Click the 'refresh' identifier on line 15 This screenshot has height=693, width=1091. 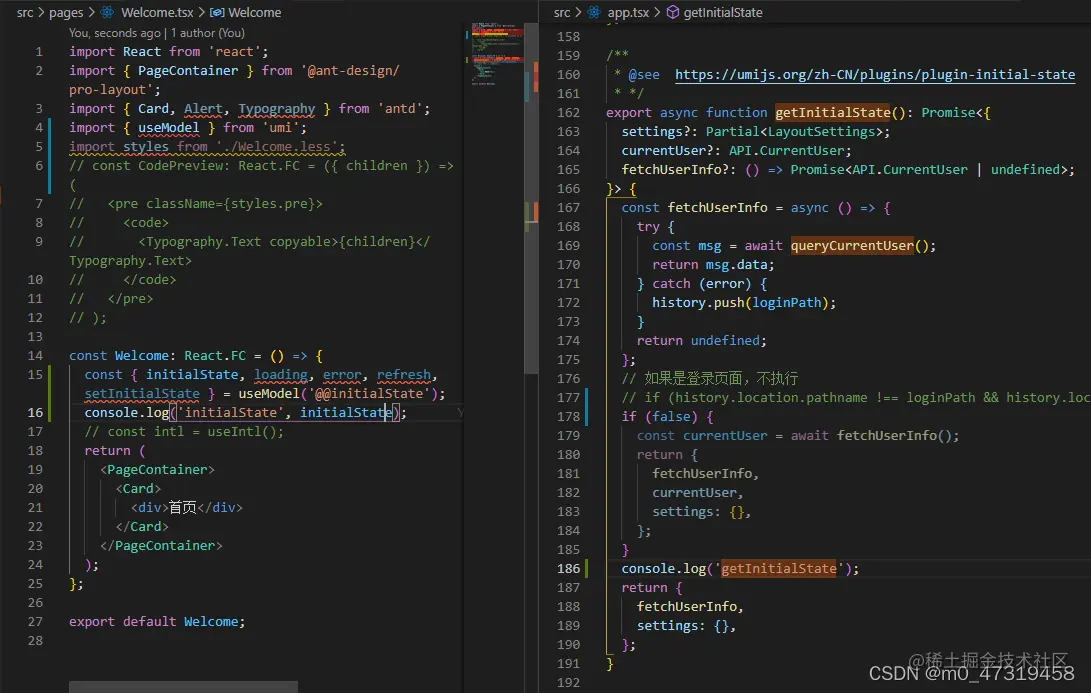point(404,374)
